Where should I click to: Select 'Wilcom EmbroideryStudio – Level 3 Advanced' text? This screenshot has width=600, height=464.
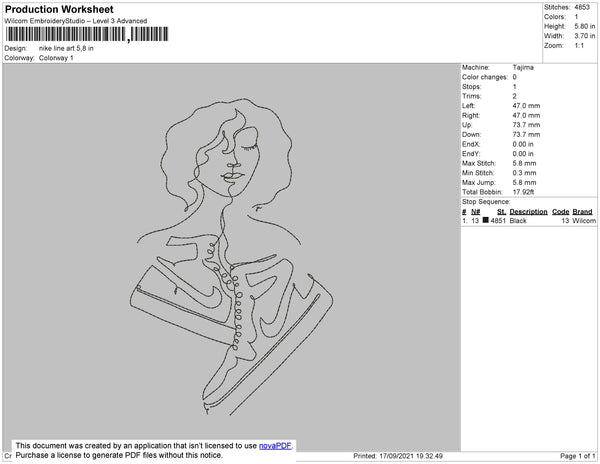[x=76, y=21]
